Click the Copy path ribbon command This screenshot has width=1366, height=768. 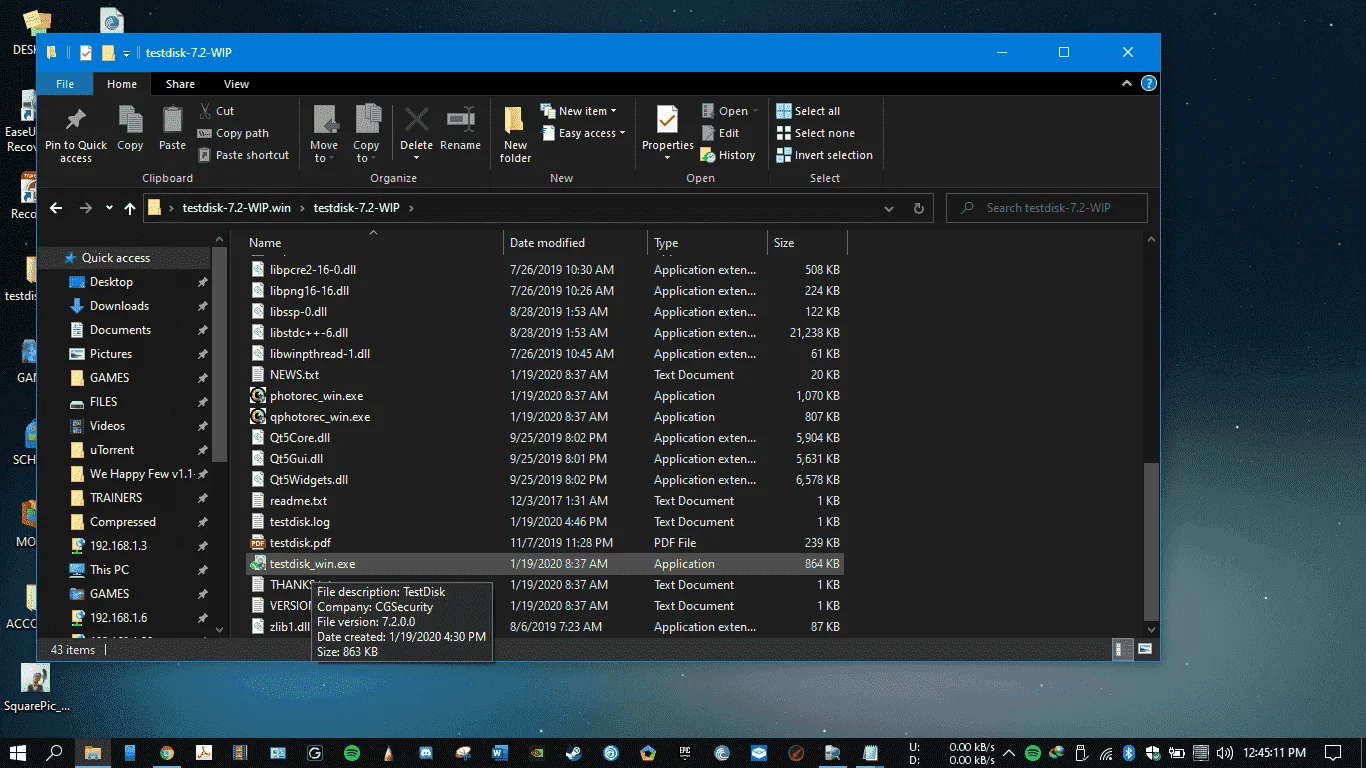(x=233, y=133)
